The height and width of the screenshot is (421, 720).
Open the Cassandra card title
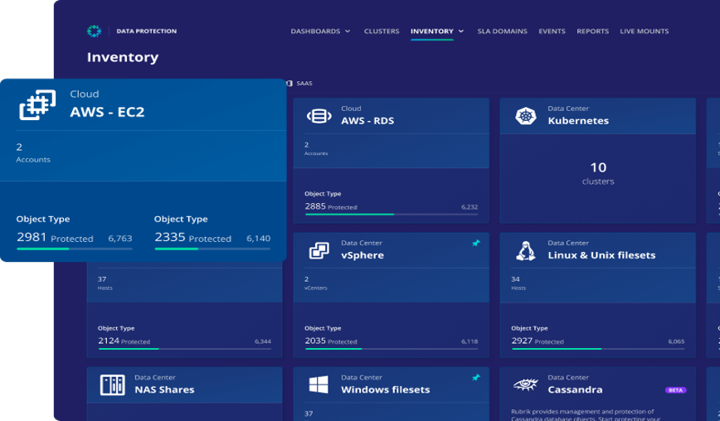575,390
